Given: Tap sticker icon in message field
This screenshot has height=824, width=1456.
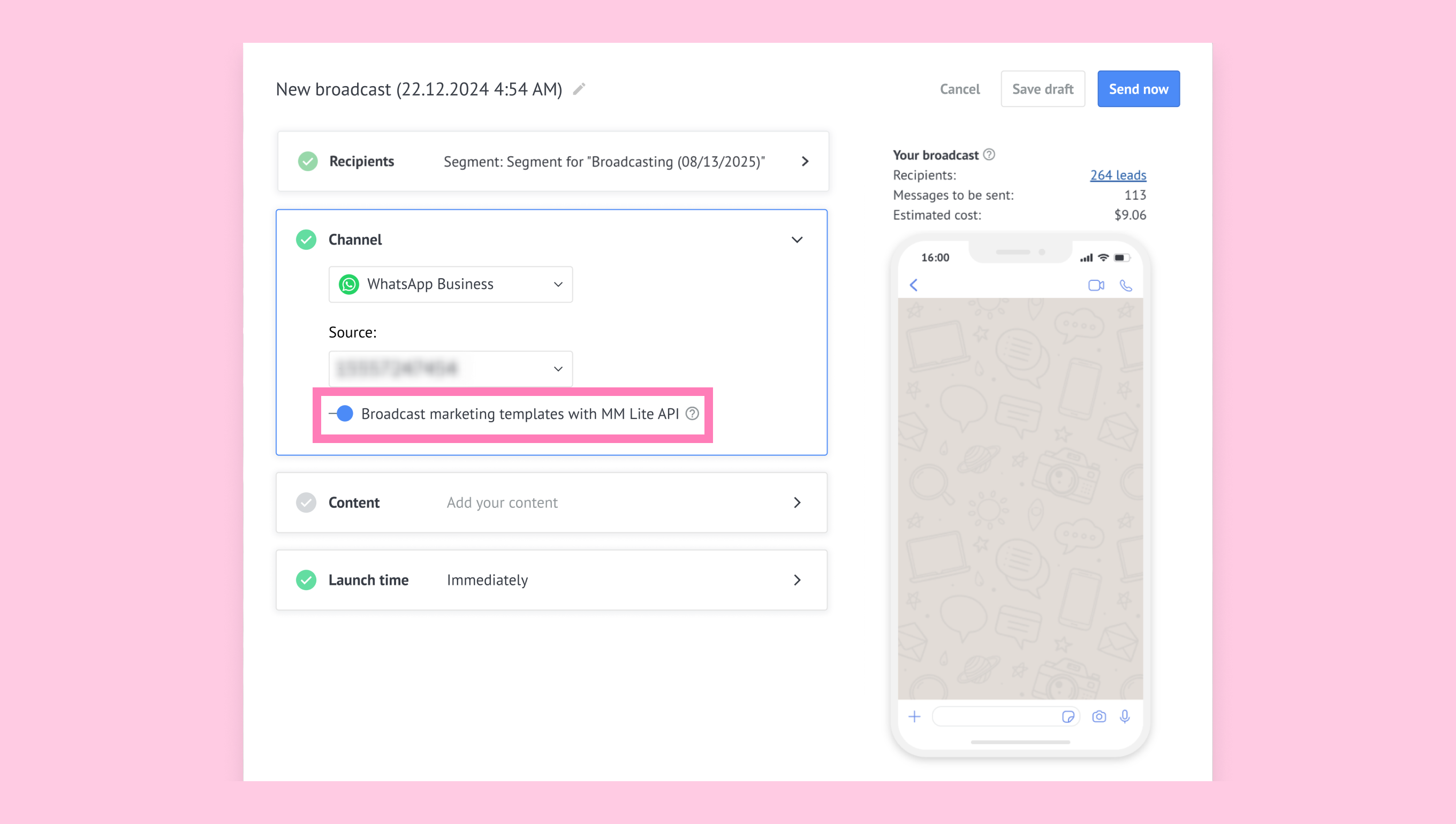Looking at the screenshot, I should [x=1068, y=716].
